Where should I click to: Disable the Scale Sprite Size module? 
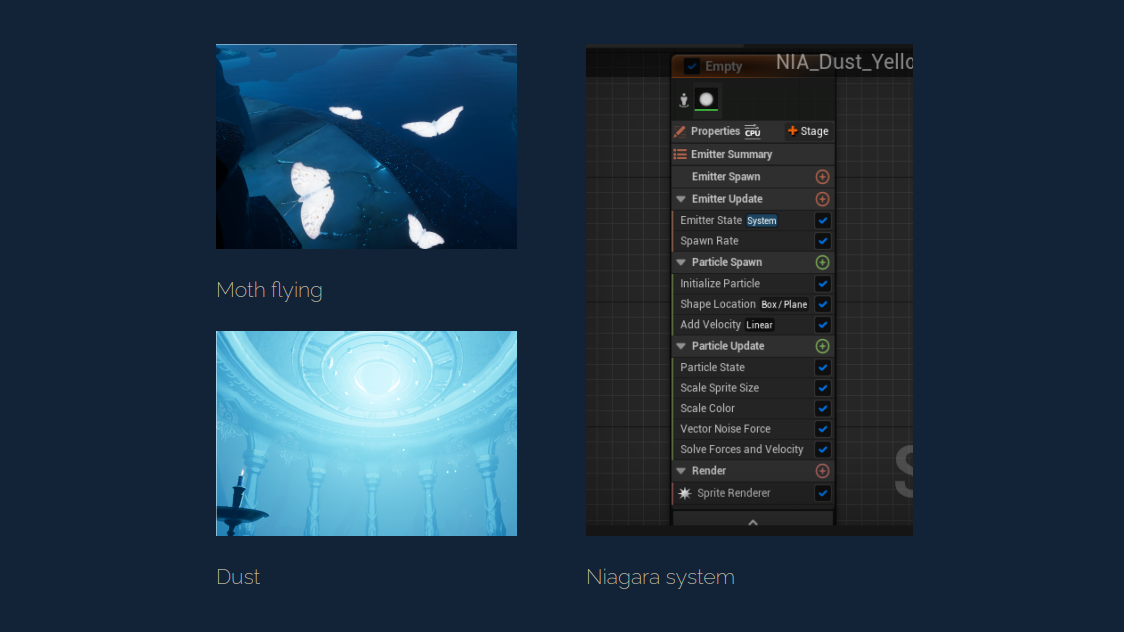(822, 388)
